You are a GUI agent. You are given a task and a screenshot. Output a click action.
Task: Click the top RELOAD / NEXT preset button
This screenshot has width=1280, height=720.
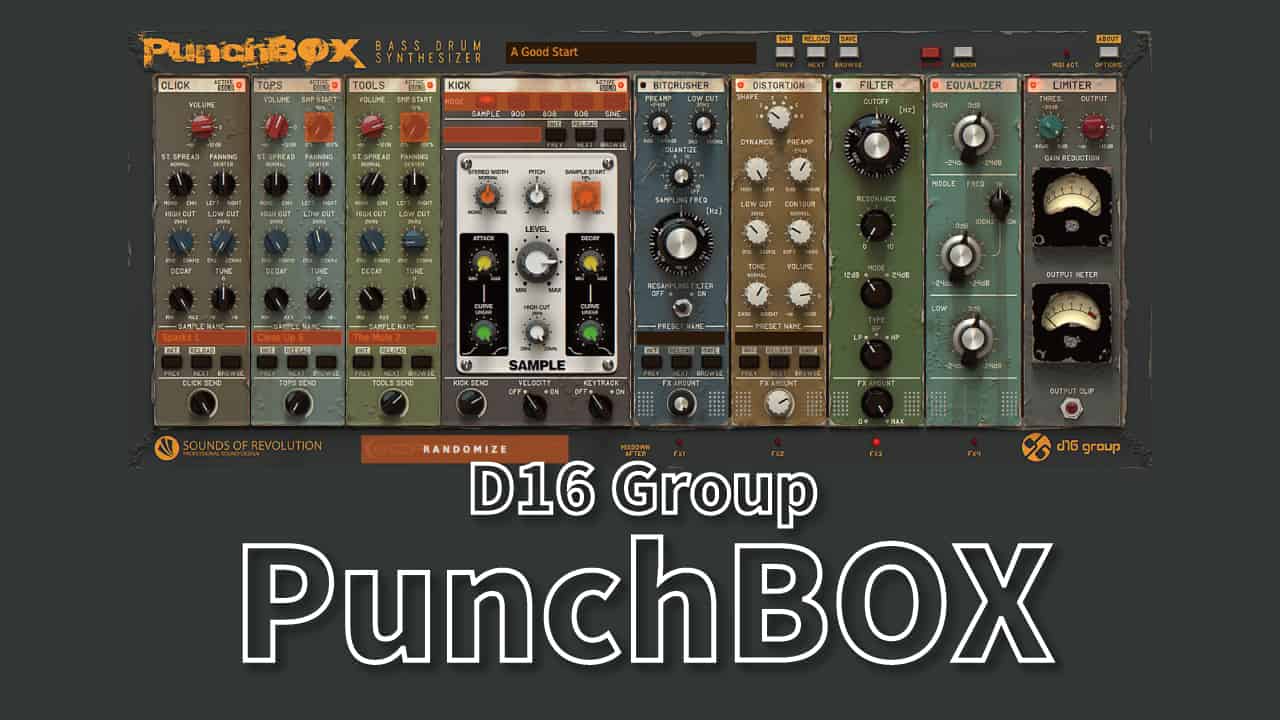tap(816, 51)
